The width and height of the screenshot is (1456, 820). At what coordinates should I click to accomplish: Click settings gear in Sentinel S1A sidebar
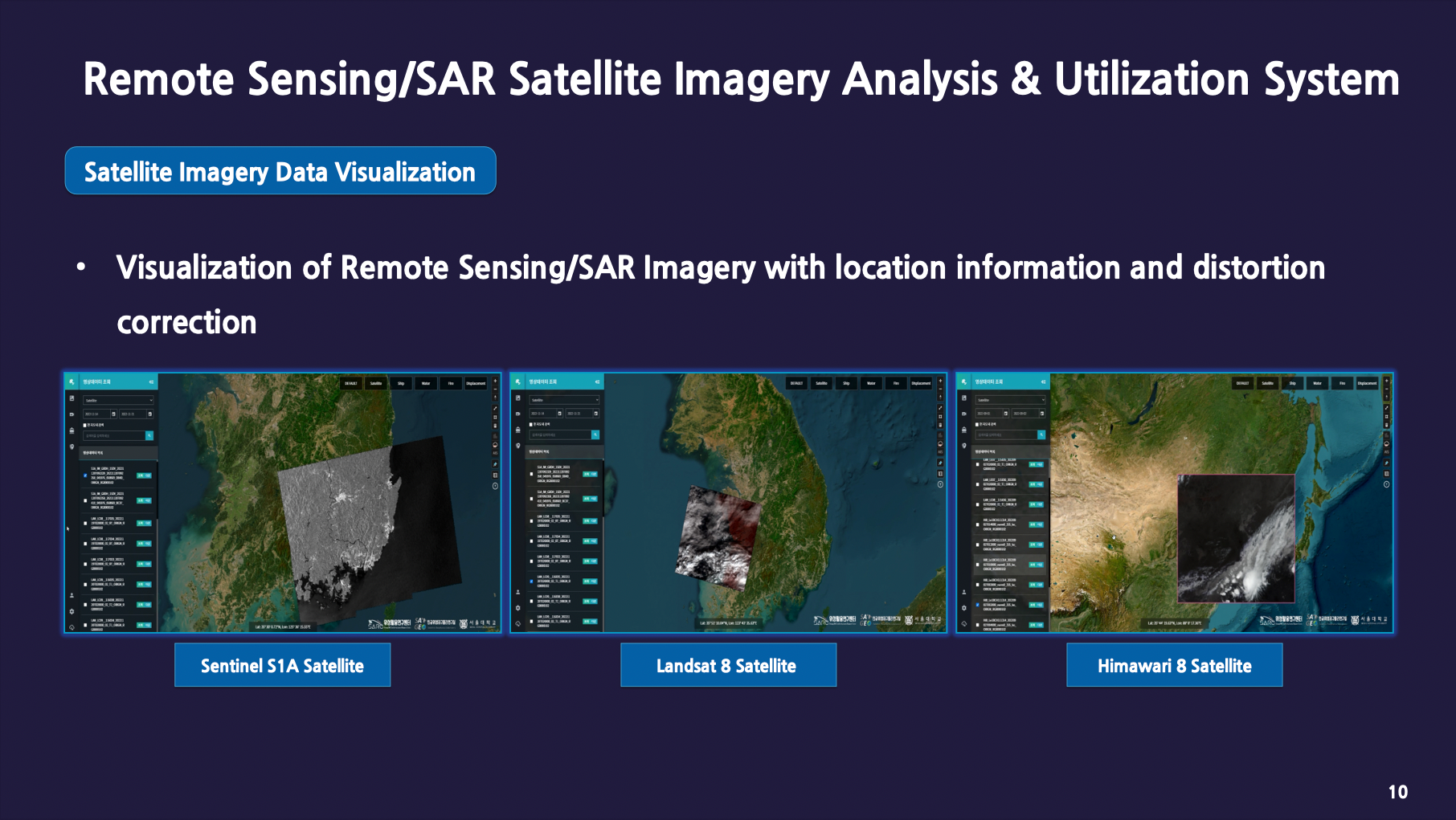click(72, 611)
